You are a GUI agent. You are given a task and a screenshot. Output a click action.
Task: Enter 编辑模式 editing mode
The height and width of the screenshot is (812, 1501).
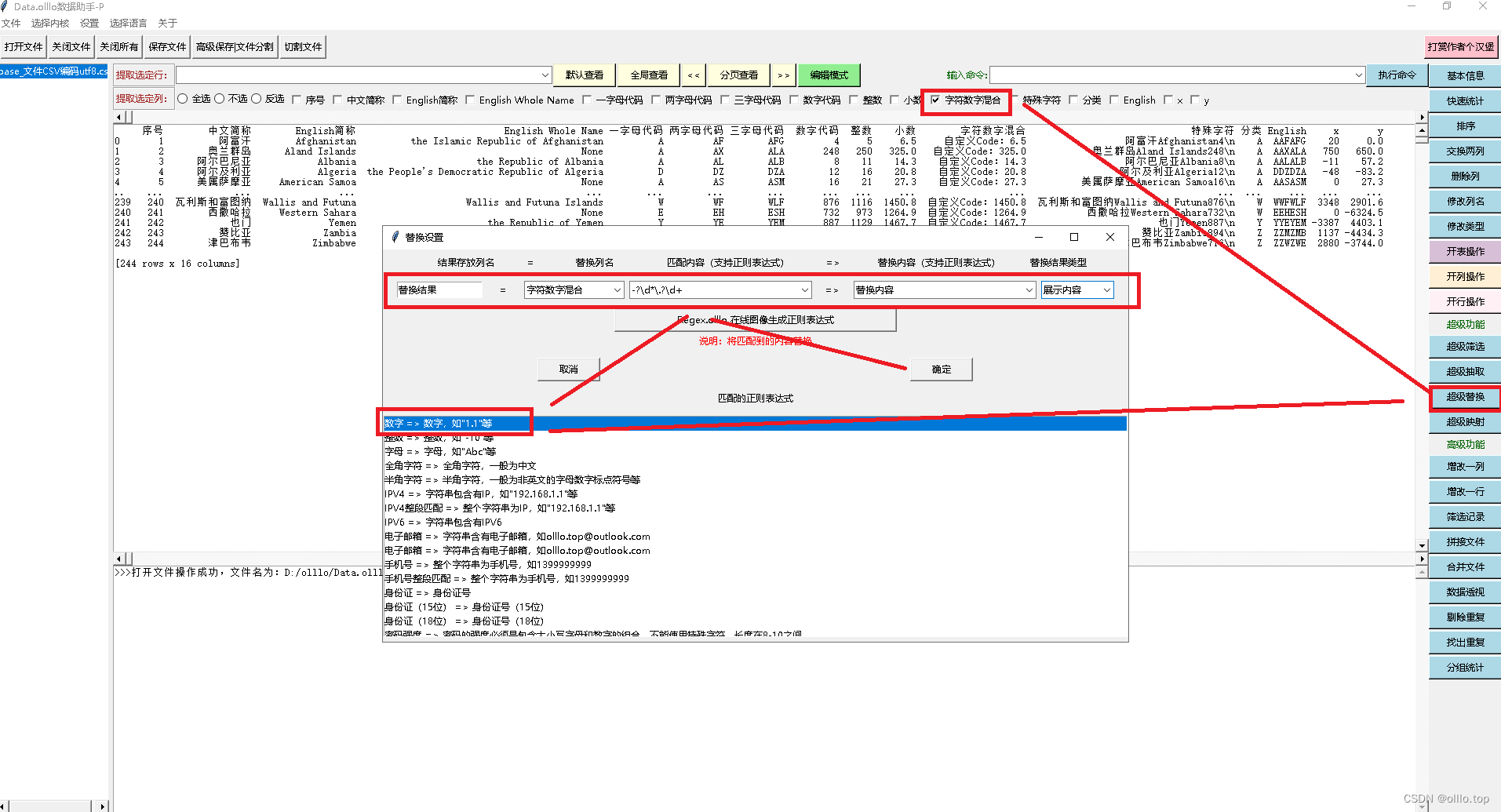tap(829, 75)
